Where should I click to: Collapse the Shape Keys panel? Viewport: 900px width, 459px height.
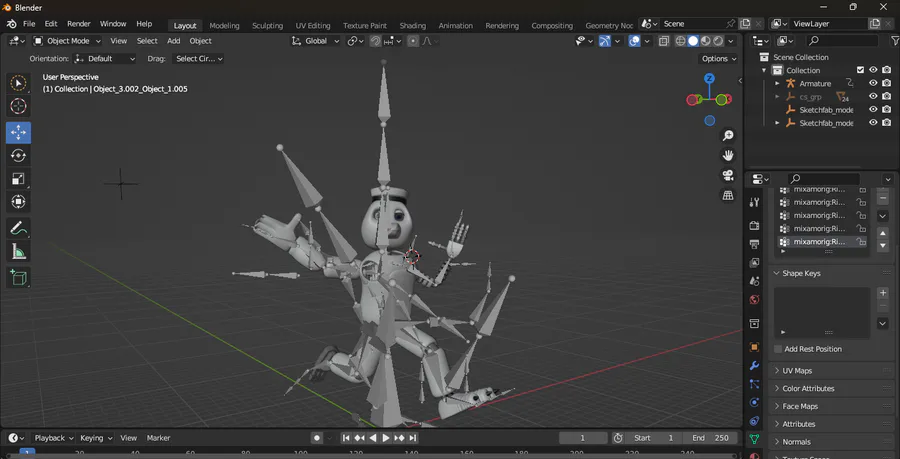click(801, 273)
